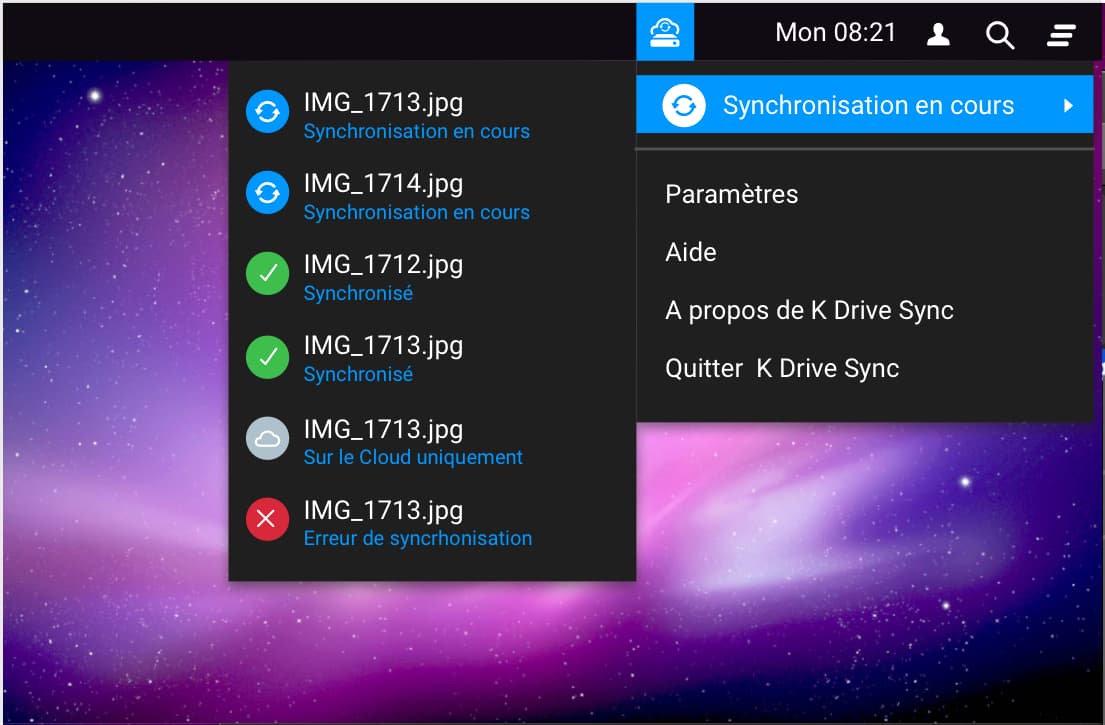The image size is (1105, 725).
Task: Click the red X sync error icon
Action: [x=267, y=519]
